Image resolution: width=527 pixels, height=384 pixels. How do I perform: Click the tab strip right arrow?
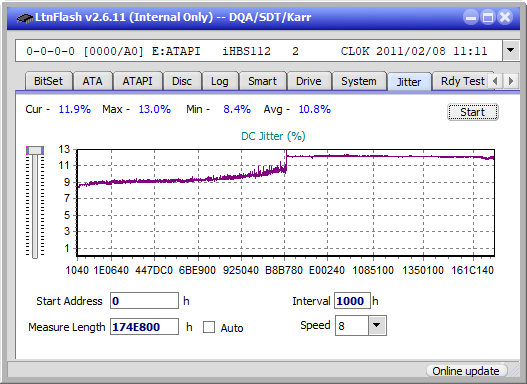tap(511, 81)
